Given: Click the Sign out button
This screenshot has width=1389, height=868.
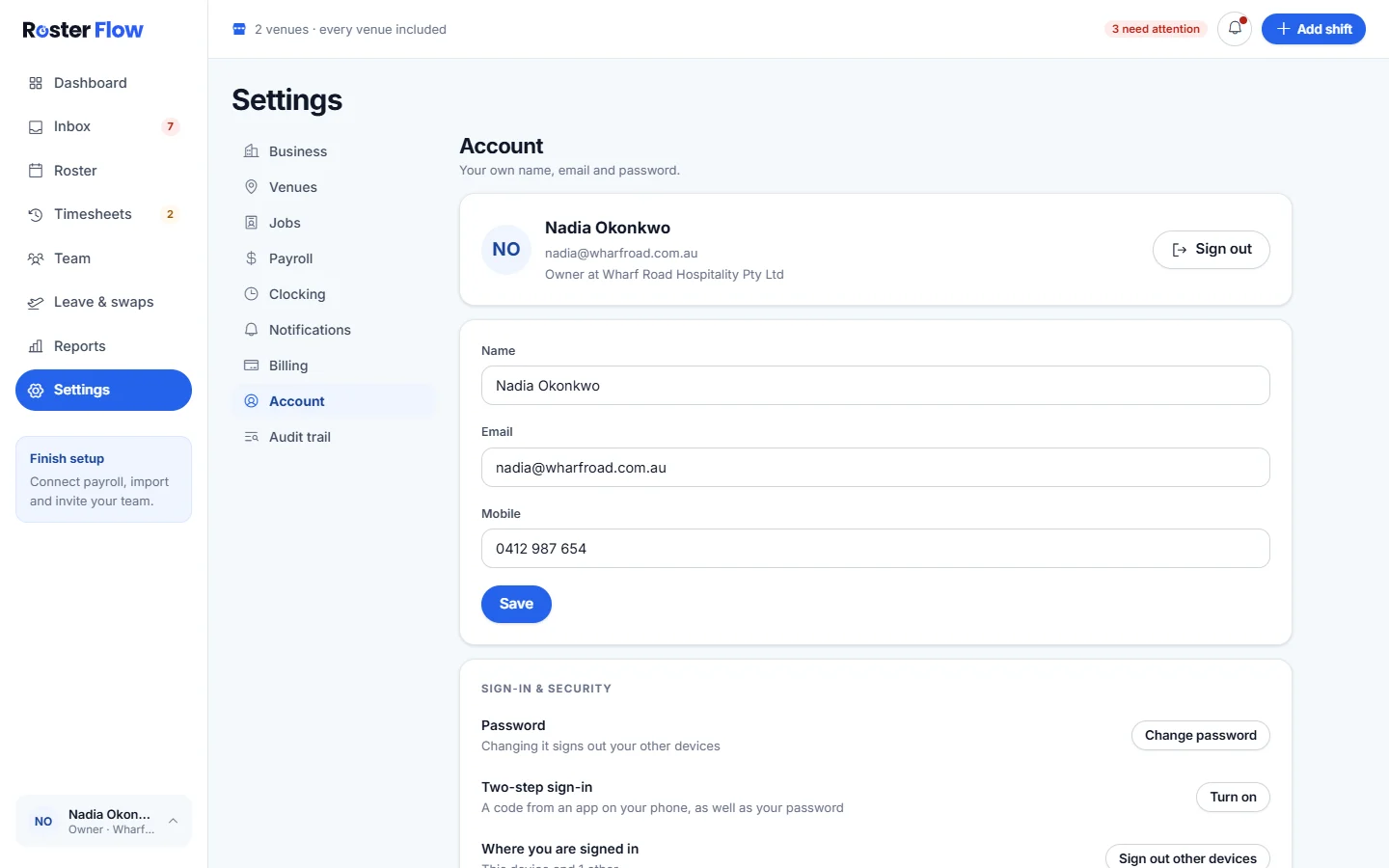Looking at the screenshot, I should [x=1212, y=250].
